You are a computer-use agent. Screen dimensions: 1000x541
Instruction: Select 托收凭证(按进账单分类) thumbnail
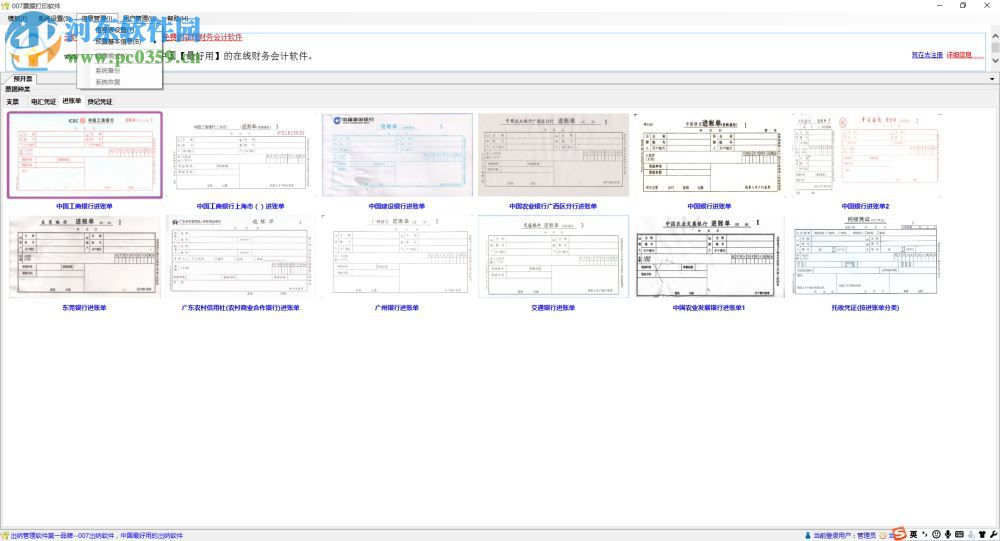pos(865,256)
